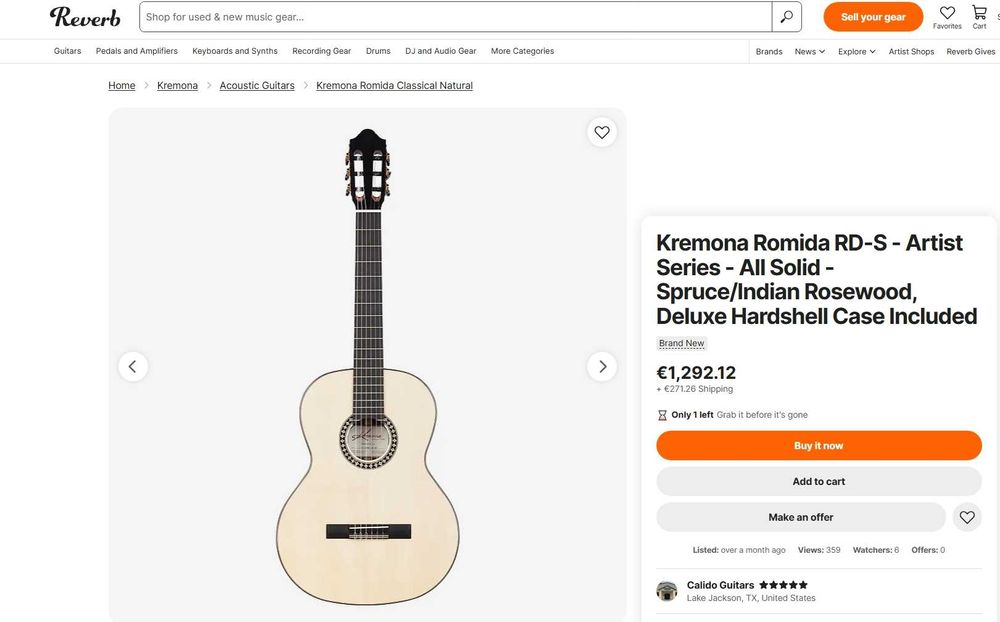Show next guitar photo arrow
The width and height of the screenshot is (1000, 622).
click(602, 366)
